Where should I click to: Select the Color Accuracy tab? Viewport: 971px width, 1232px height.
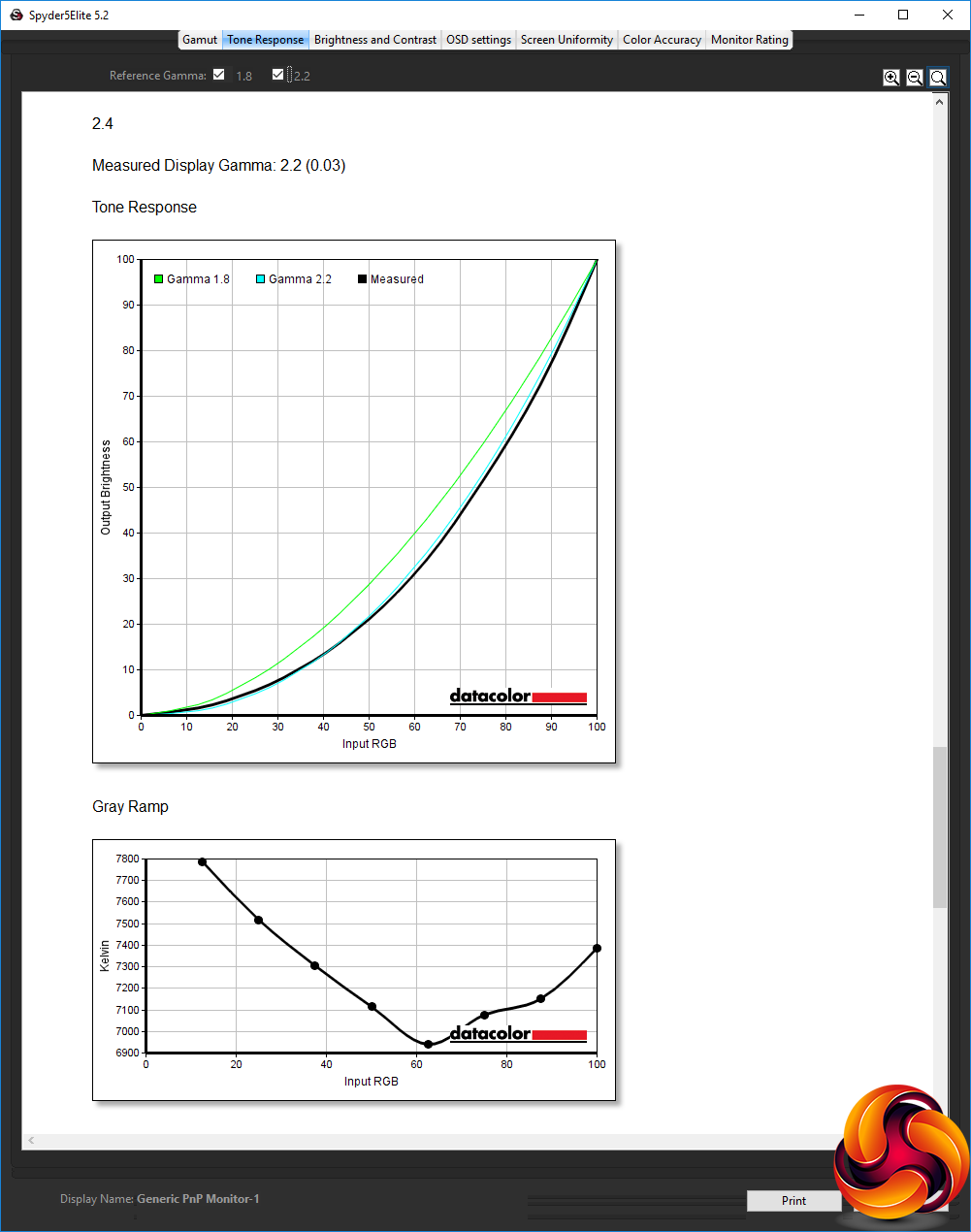662,40
